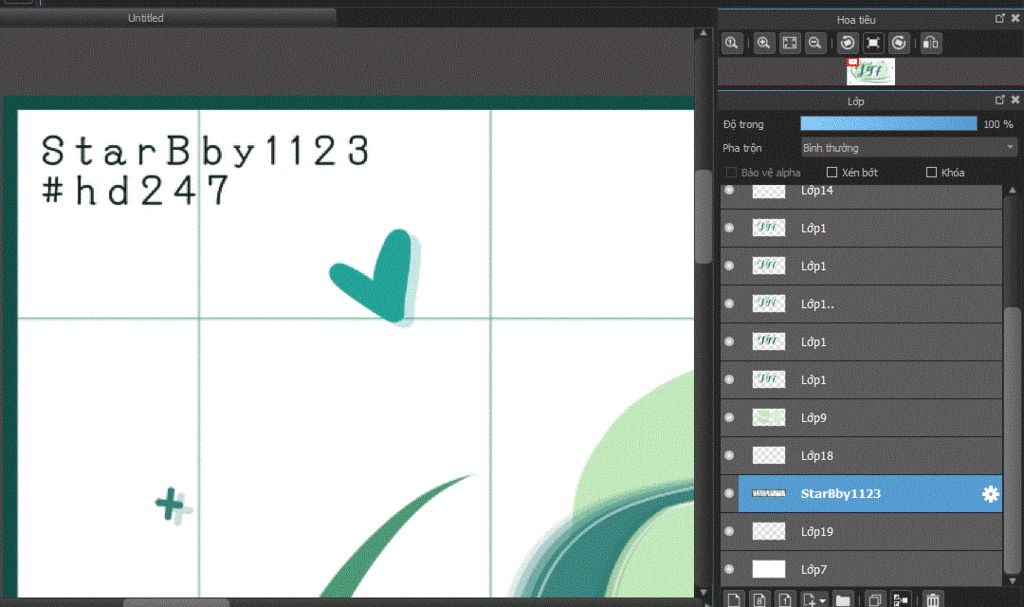Flip canvas view horizontally in navigator

pos(931,43)
